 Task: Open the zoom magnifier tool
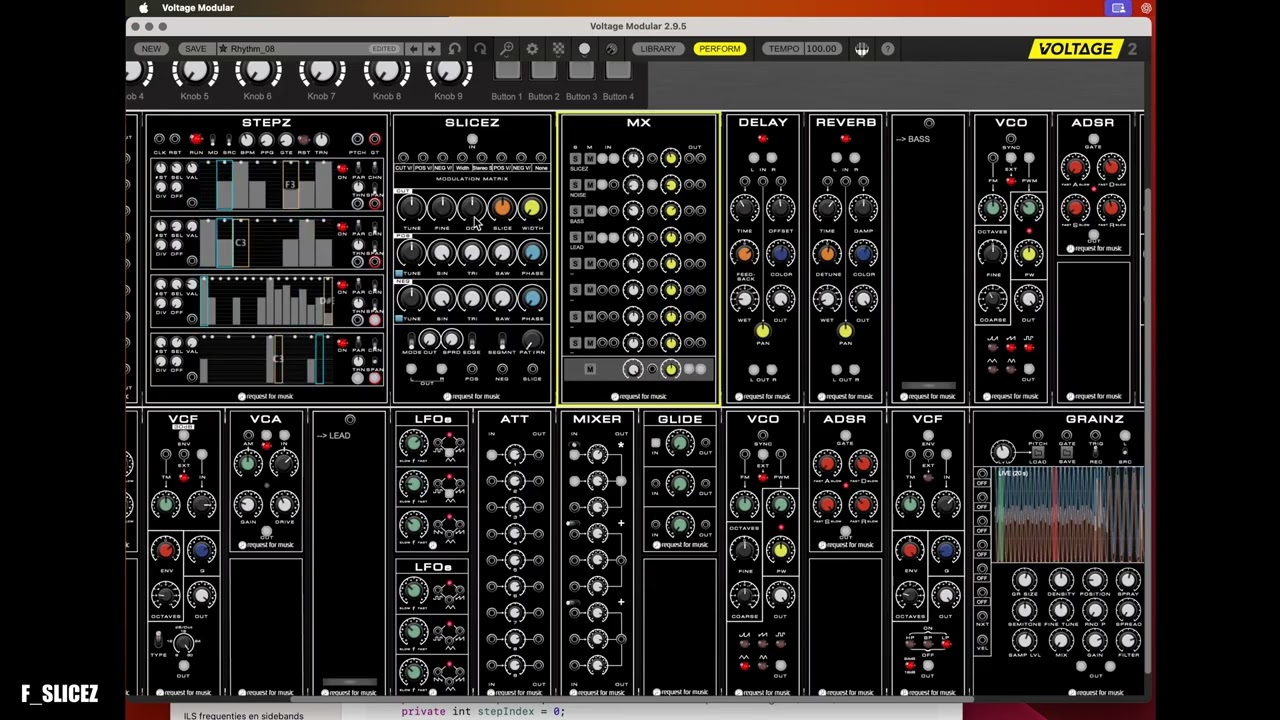coord(507,48)
